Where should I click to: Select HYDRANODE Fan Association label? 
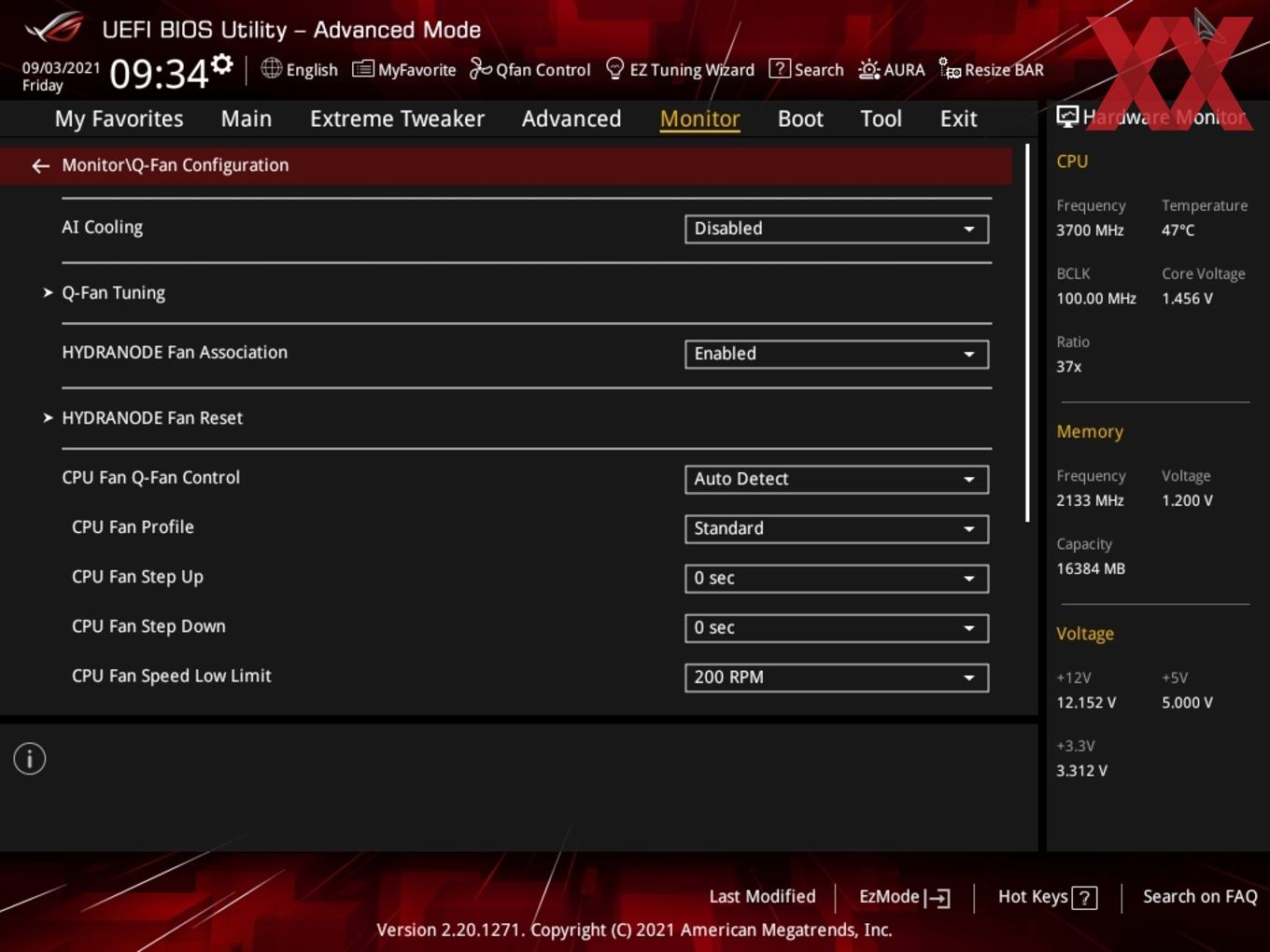[175, 352]
